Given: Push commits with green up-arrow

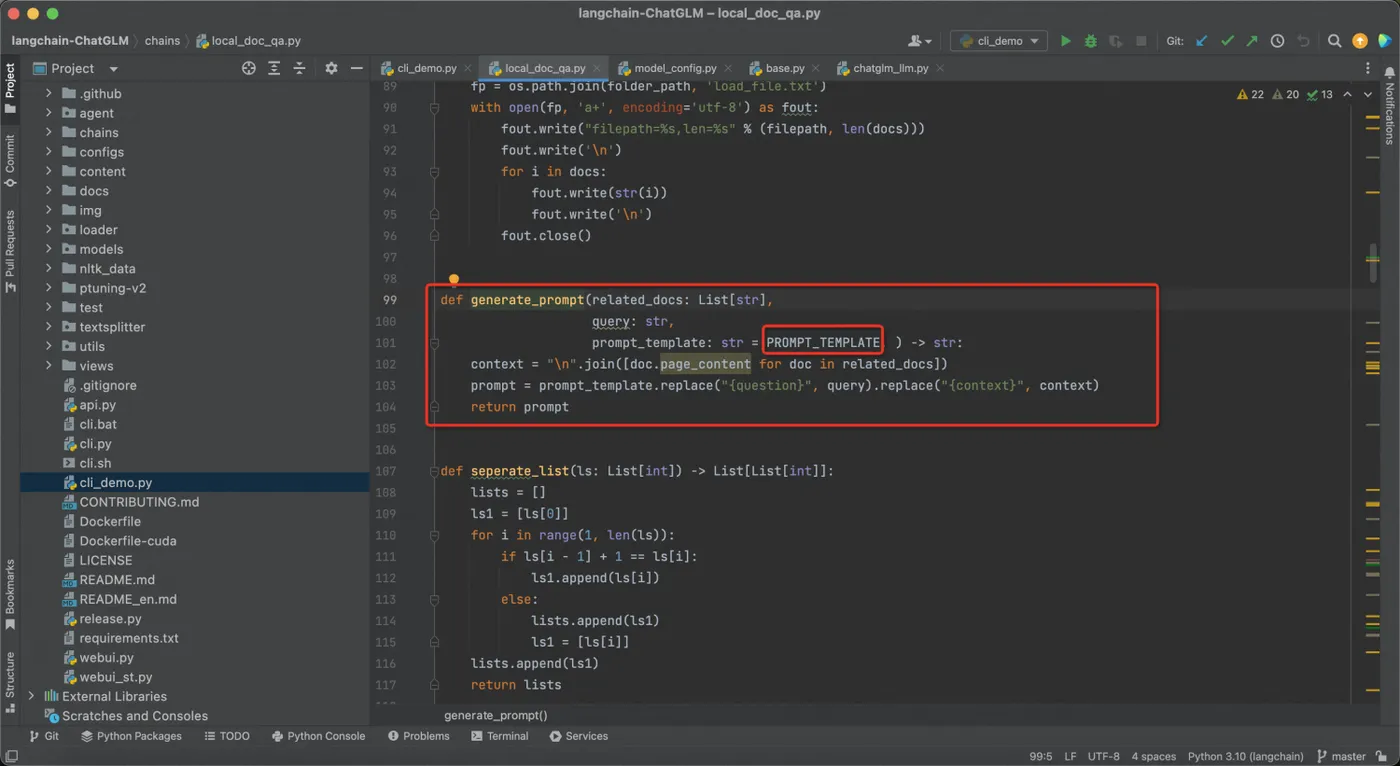Looking at the screenshot, I should click(1252, 41).
